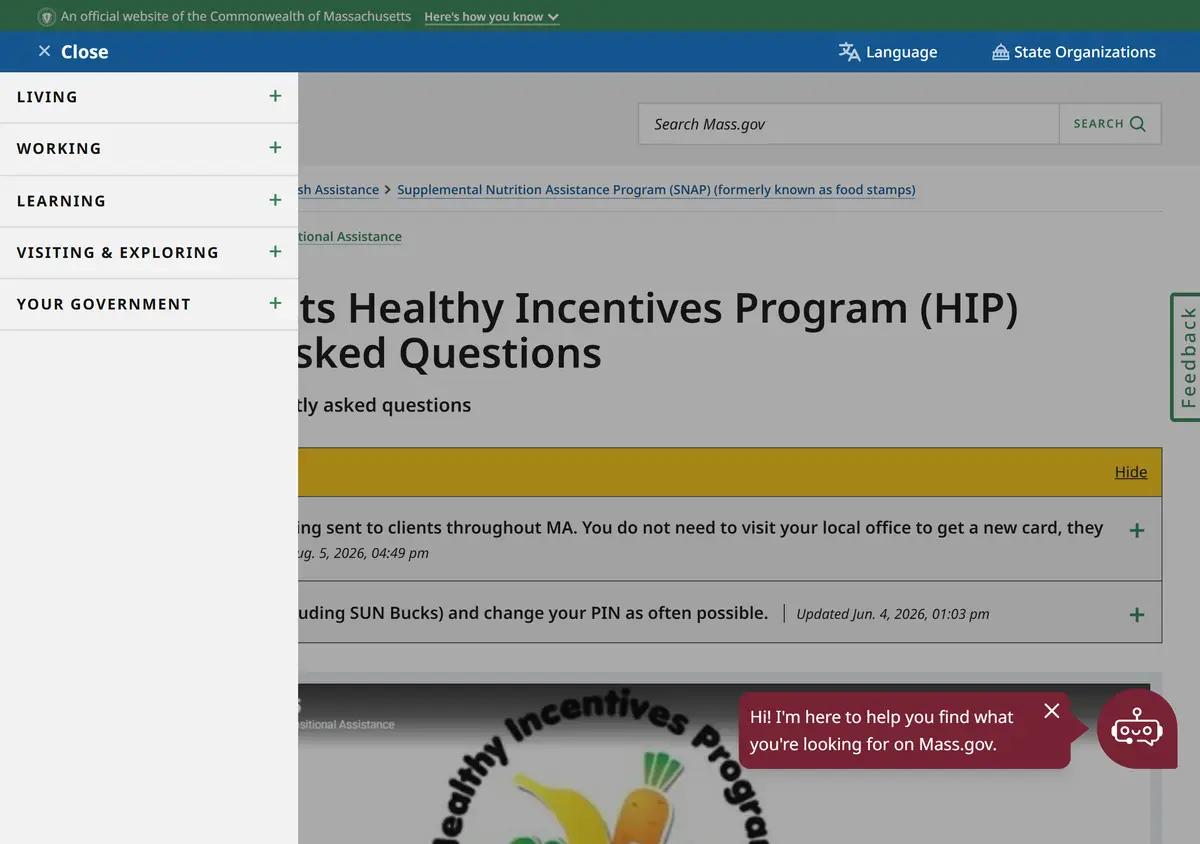Dismiss the chatbot help message
1200x844 pixels.
1051,711
